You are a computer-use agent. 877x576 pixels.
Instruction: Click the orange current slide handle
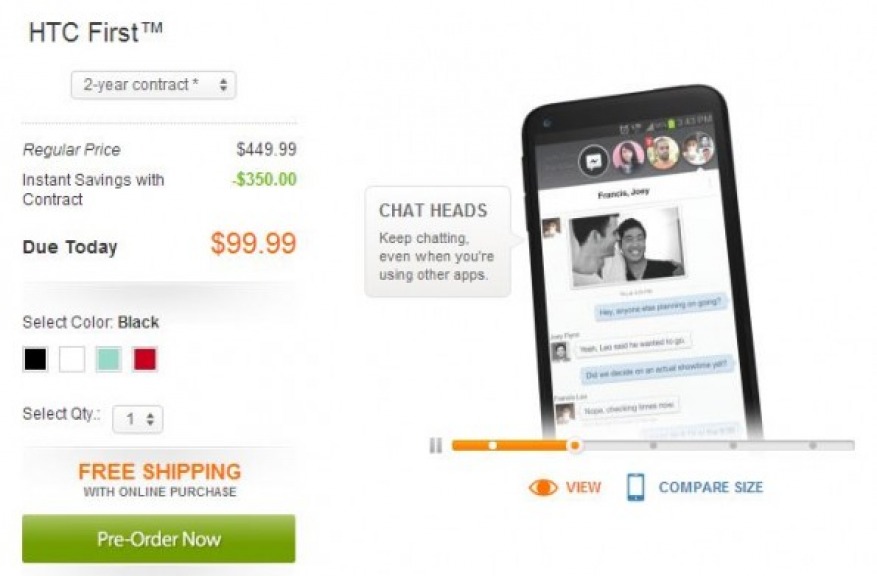click(574, 446)
